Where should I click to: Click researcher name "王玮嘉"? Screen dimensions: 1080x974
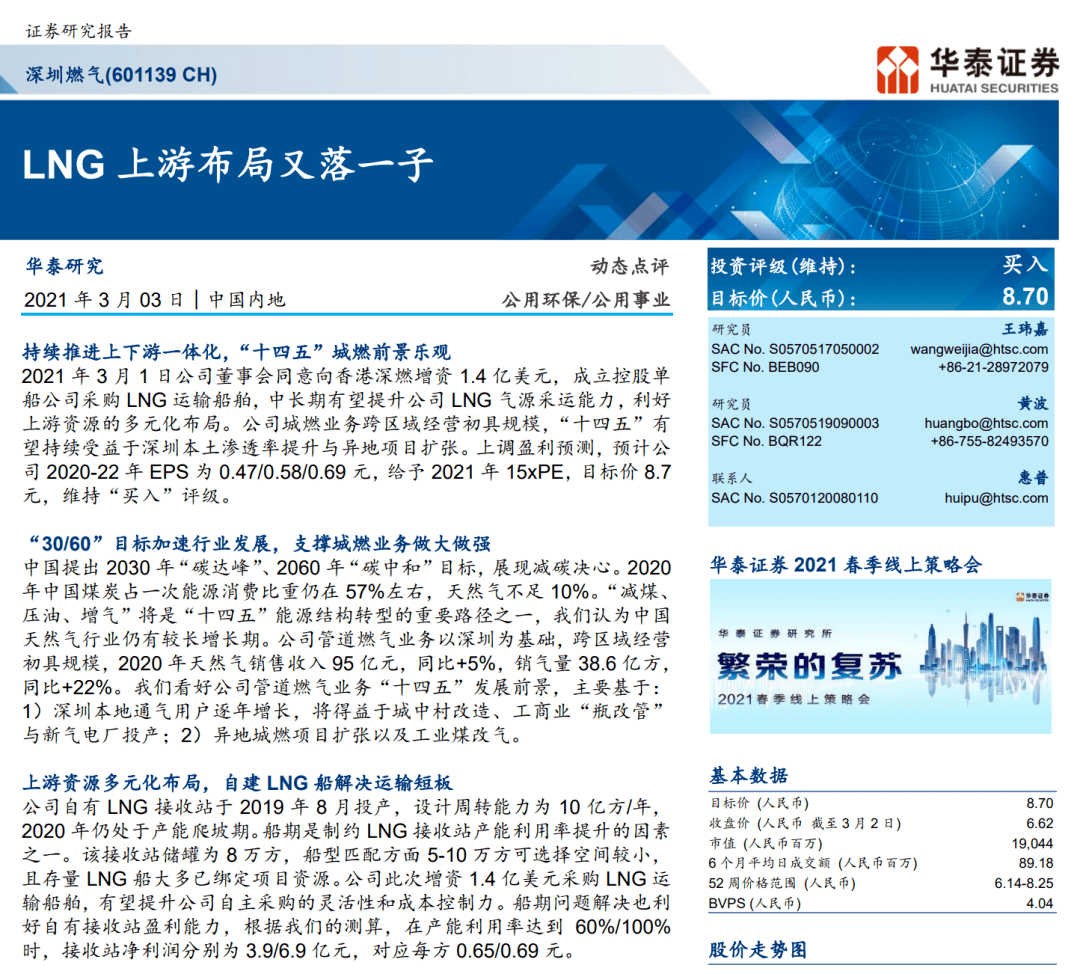(x=1025, y=329)
